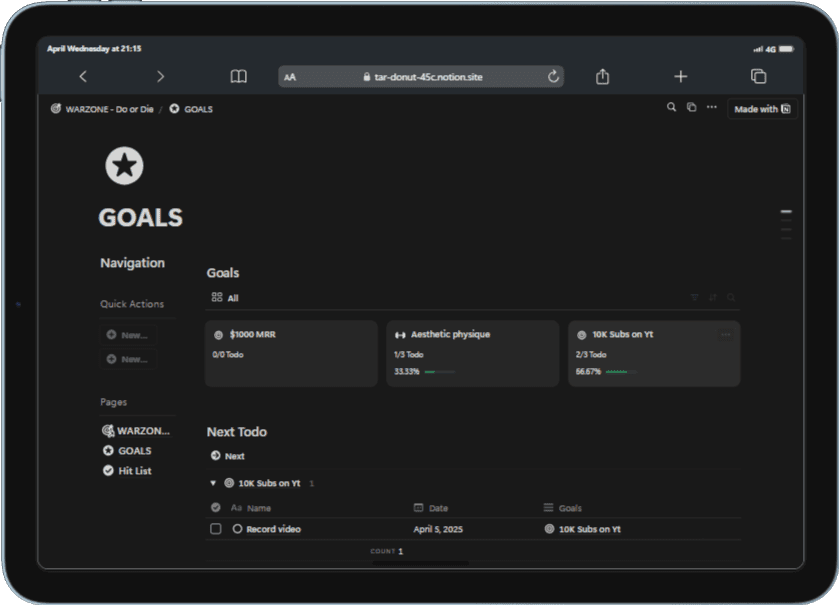Open the Hit List page link
The width and height of the screenshot is (839, 605).
coord(127,471)
